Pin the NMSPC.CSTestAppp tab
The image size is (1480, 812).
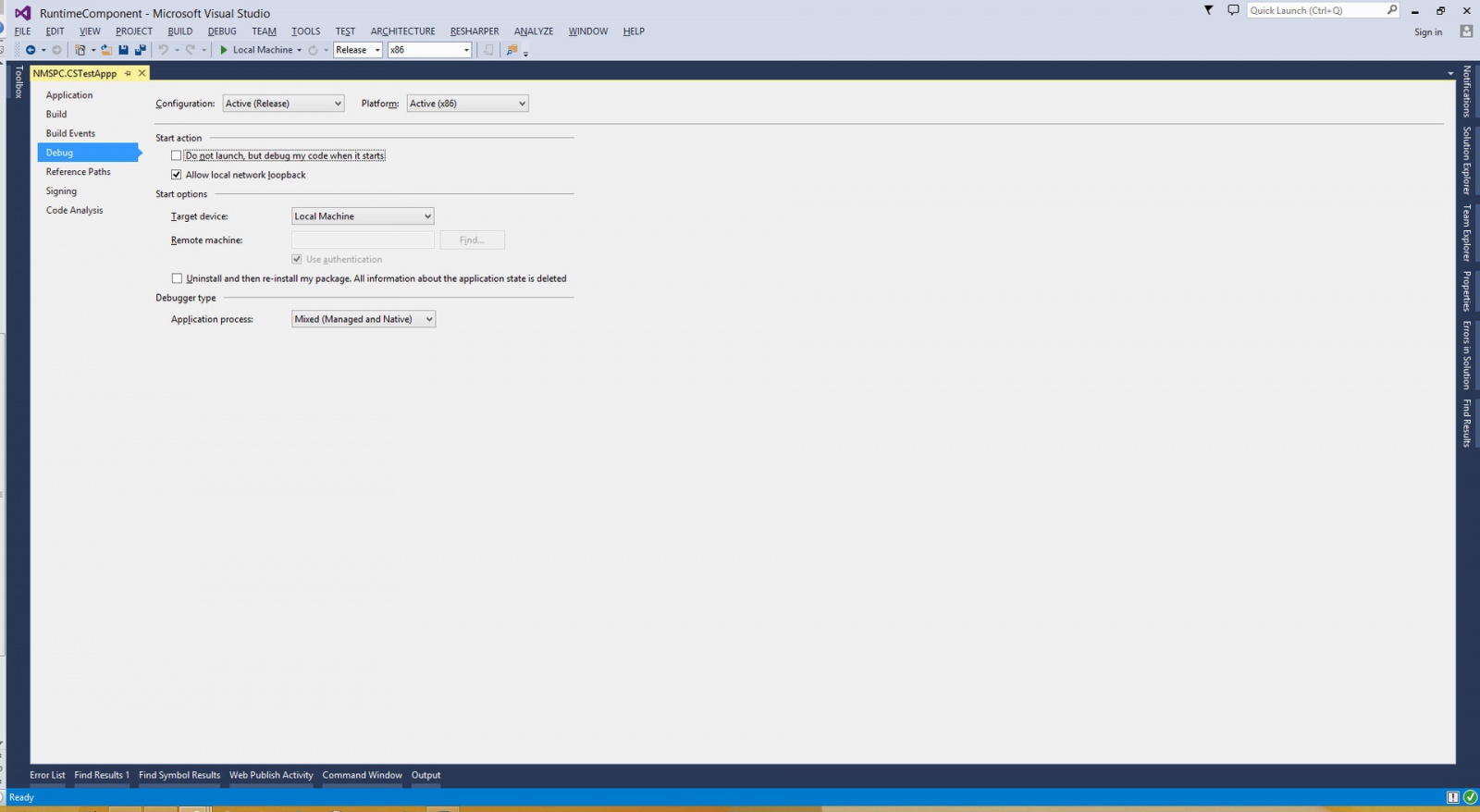[x=128, y=73]
